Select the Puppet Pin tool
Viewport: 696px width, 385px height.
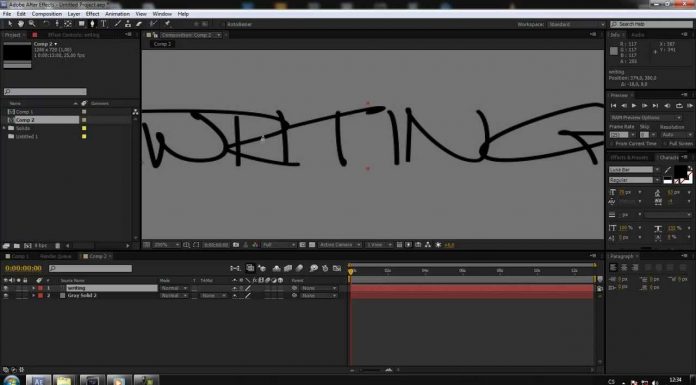168,24
